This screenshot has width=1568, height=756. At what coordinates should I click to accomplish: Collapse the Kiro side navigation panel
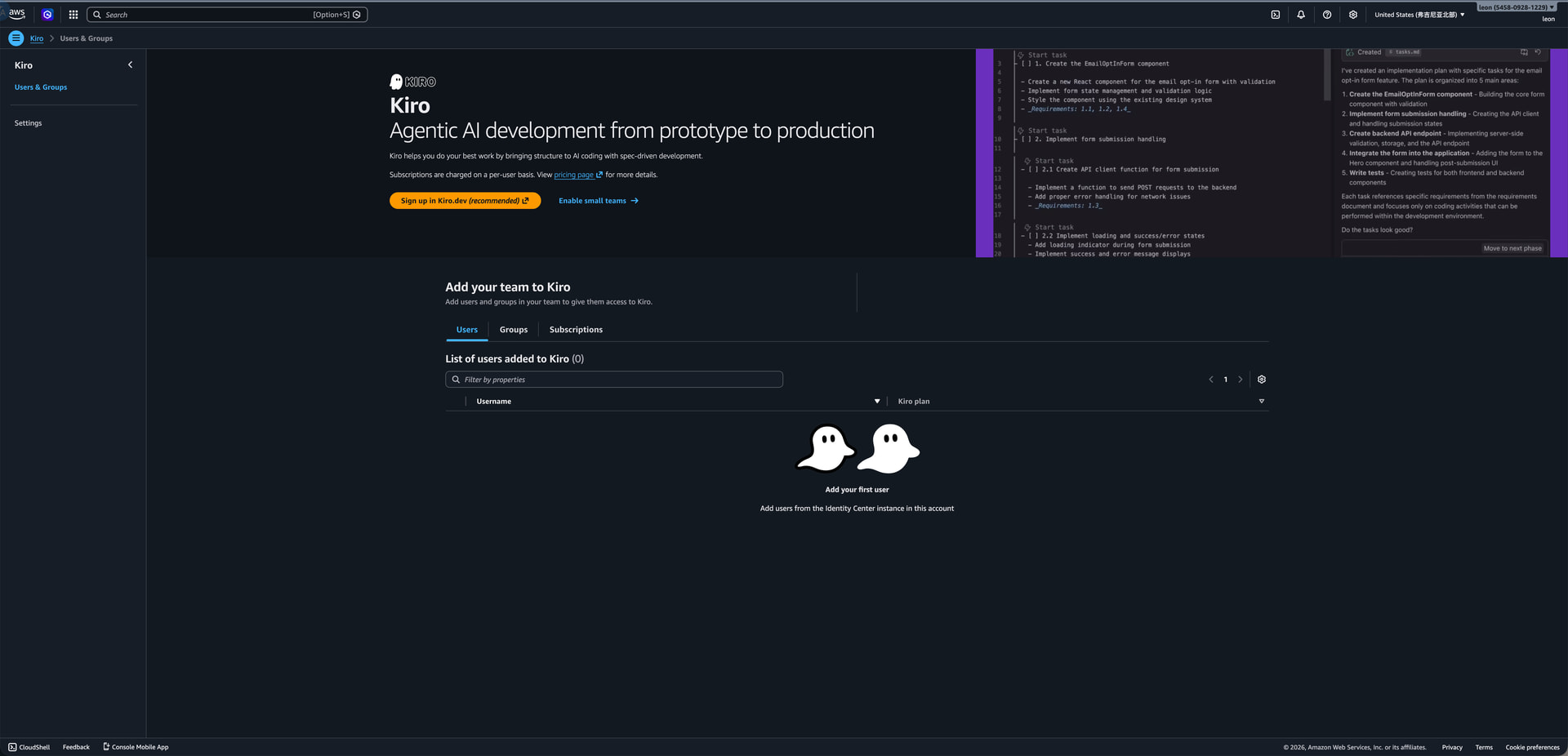click(x=130, y=65)
